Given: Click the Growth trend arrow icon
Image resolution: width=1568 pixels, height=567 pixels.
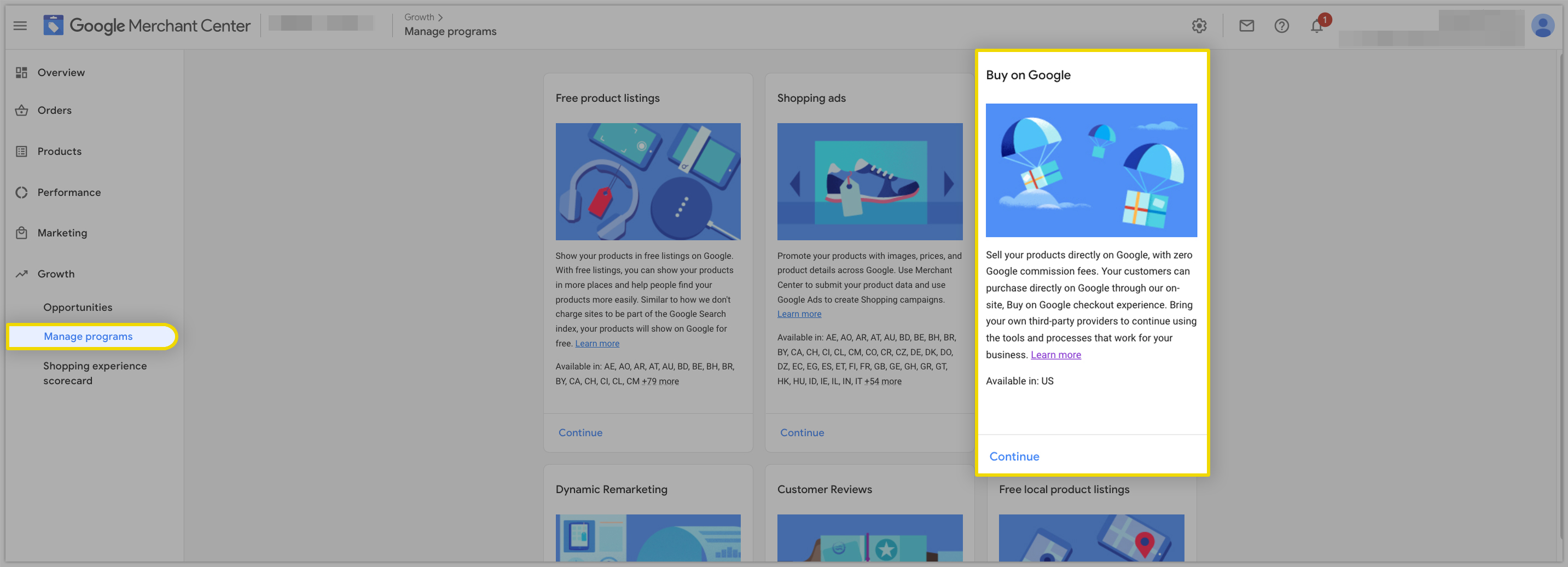Looking at the screenshot, I should click(22, 274).
